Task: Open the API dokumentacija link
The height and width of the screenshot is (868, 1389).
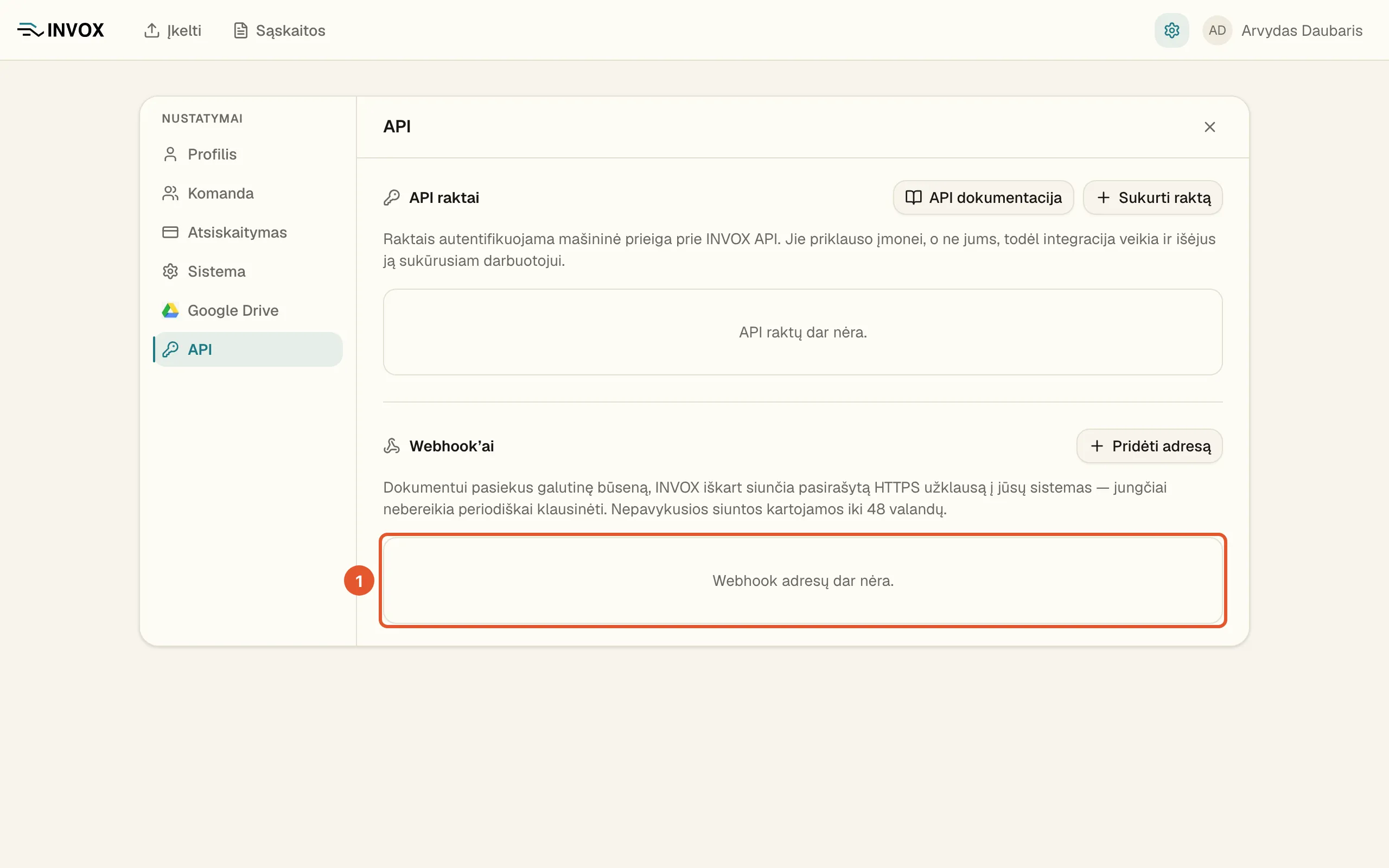Action: (983, 197)
